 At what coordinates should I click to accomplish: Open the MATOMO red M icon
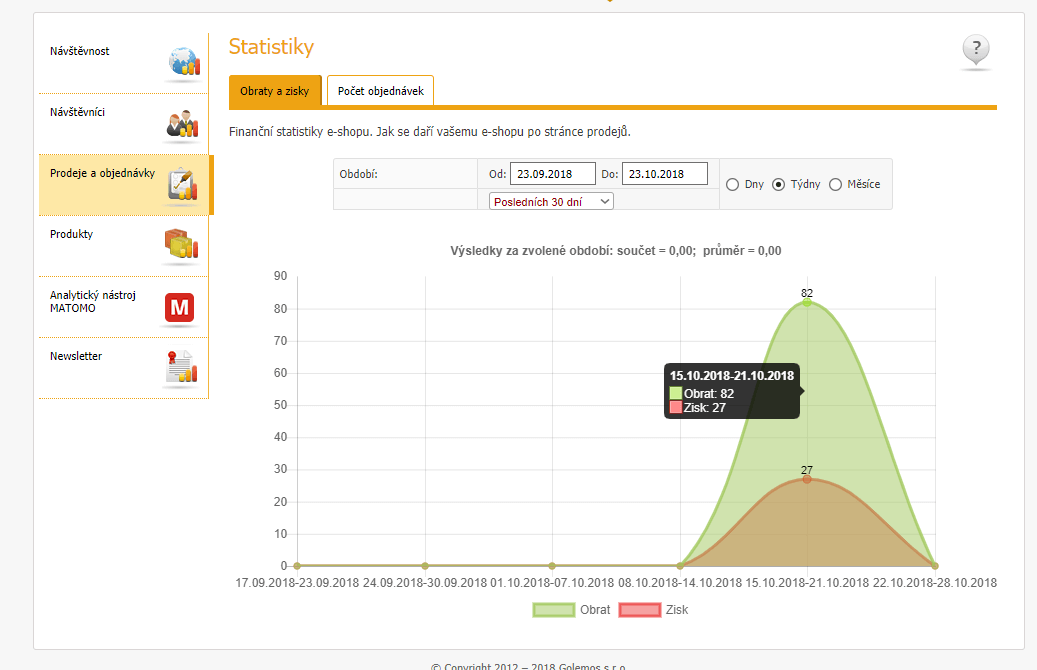179,308
